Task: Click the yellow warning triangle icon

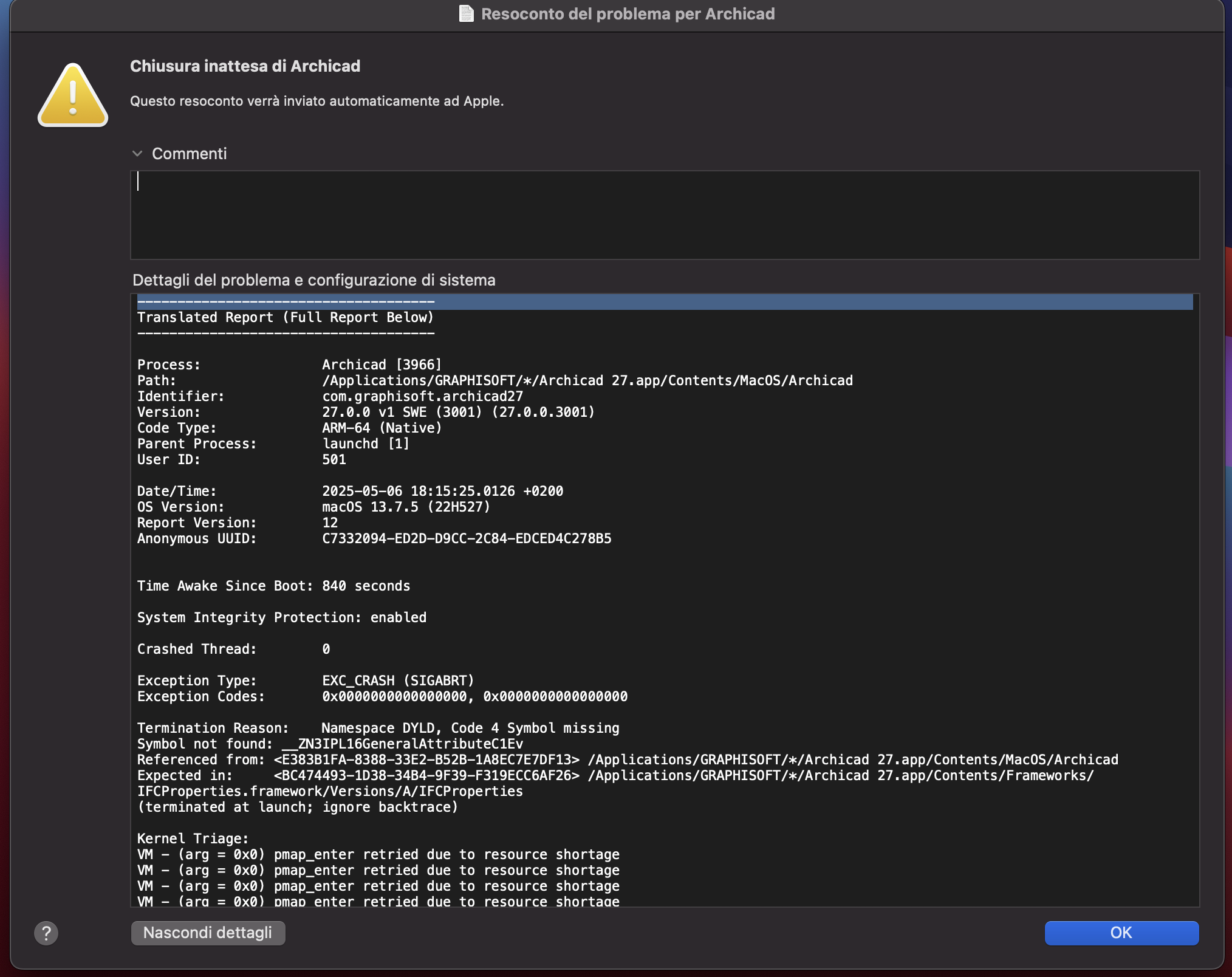Action: [x=73, y=95]
